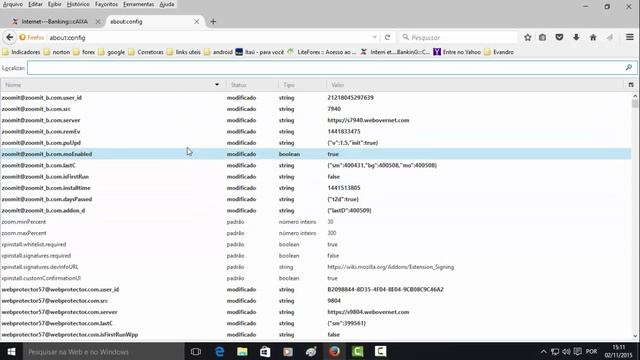Click the vertical scrollbar thumb of the preference list
The image size is (640, 360).
point(635,103)
